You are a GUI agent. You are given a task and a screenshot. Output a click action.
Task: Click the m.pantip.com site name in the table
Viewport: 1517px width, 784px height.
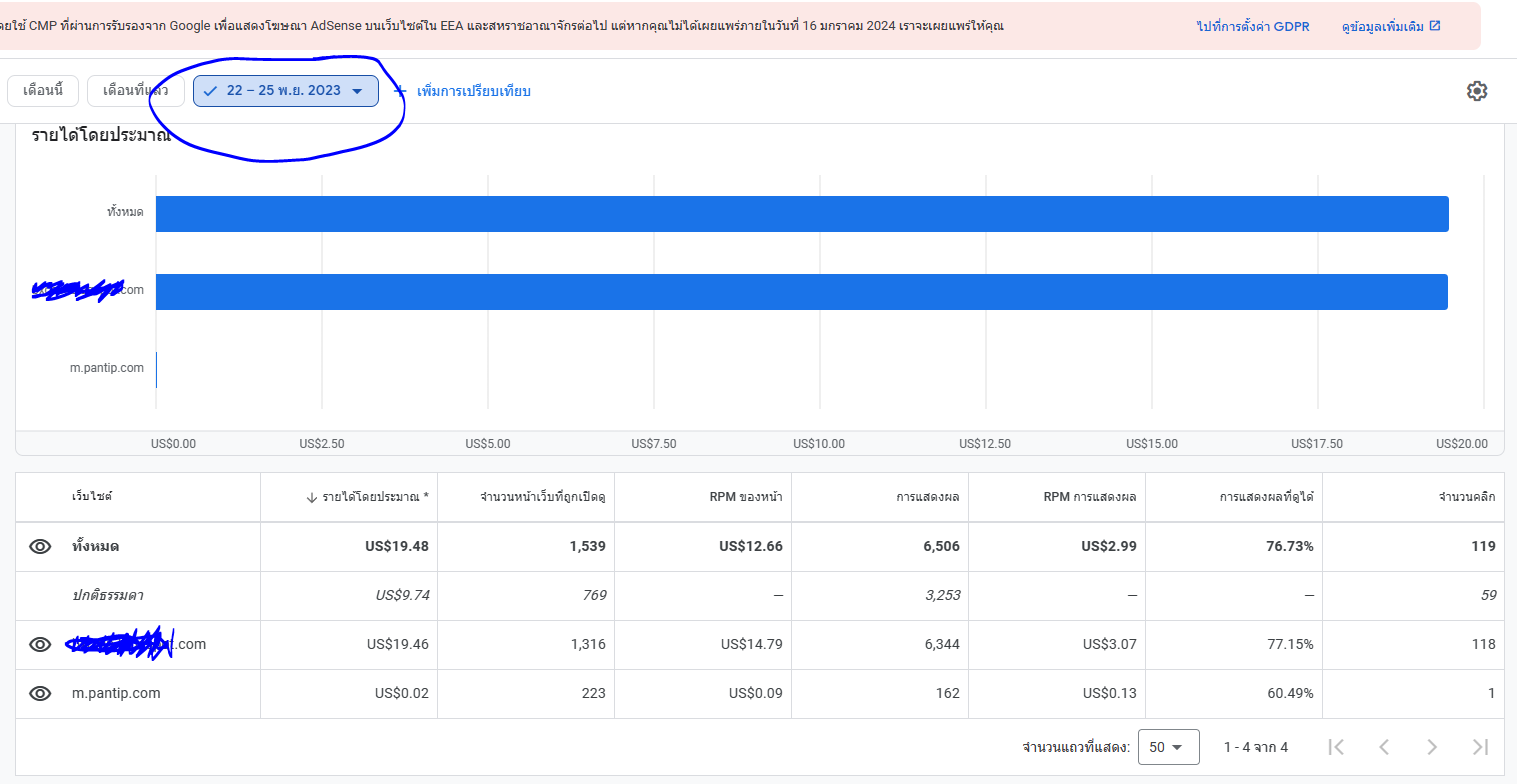point(116,693)
